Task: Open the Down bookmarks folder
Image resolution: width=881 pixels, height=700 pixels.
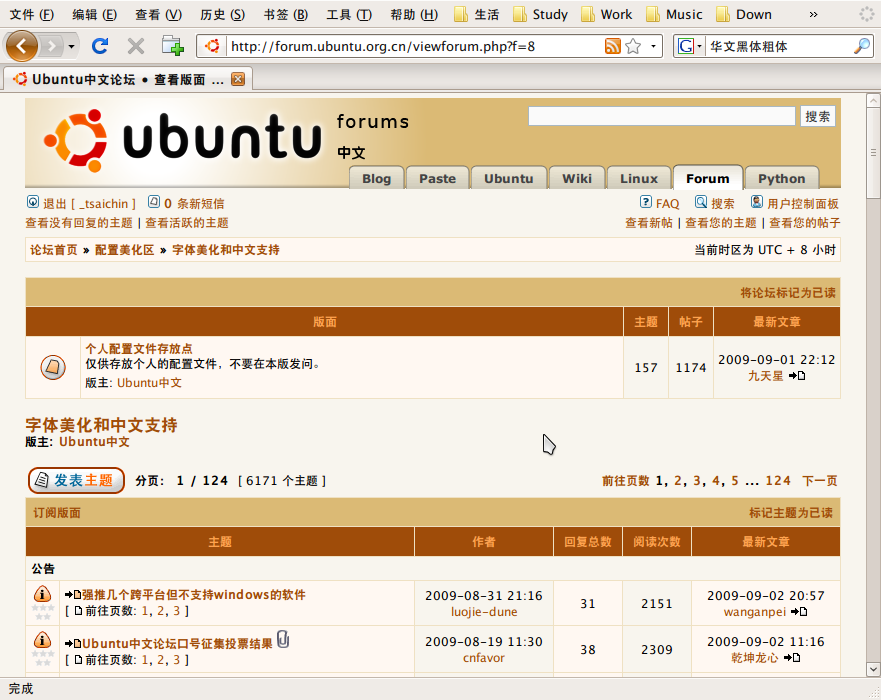Action: pos(744,15)
